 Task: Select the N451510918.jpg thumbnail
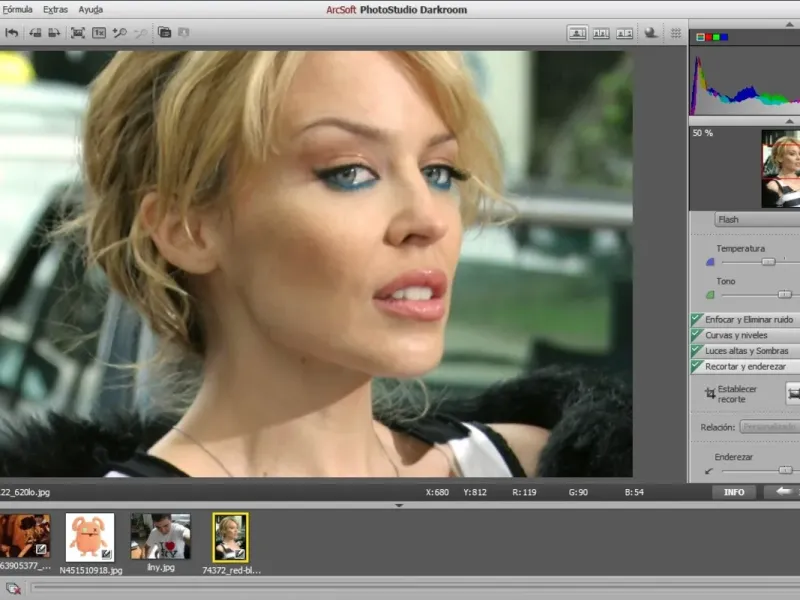point(90,538)
